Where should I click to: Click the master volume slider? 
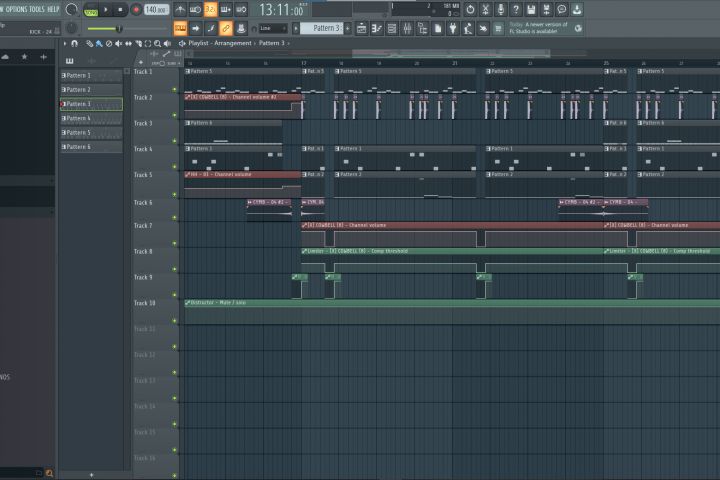pyautogui.click(x=104, y=29)
